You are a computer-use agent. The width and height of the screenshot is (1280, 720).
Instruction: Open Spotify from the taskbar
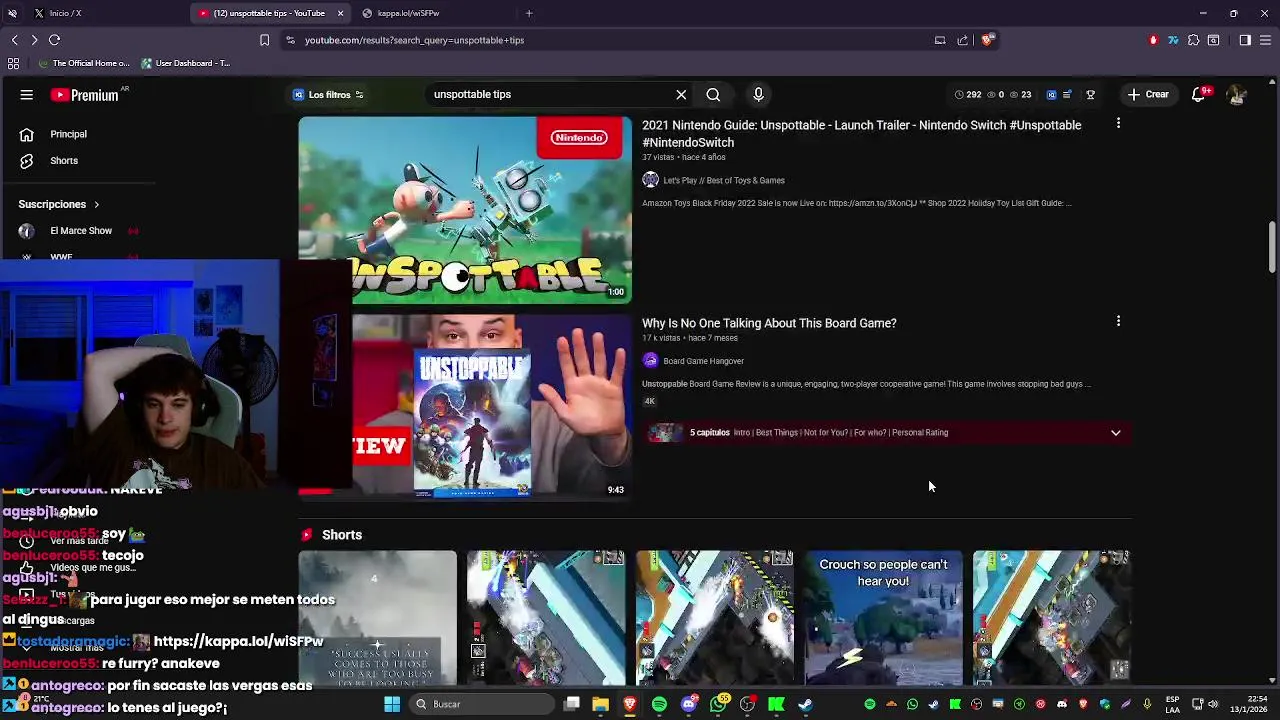click(659, 704)
